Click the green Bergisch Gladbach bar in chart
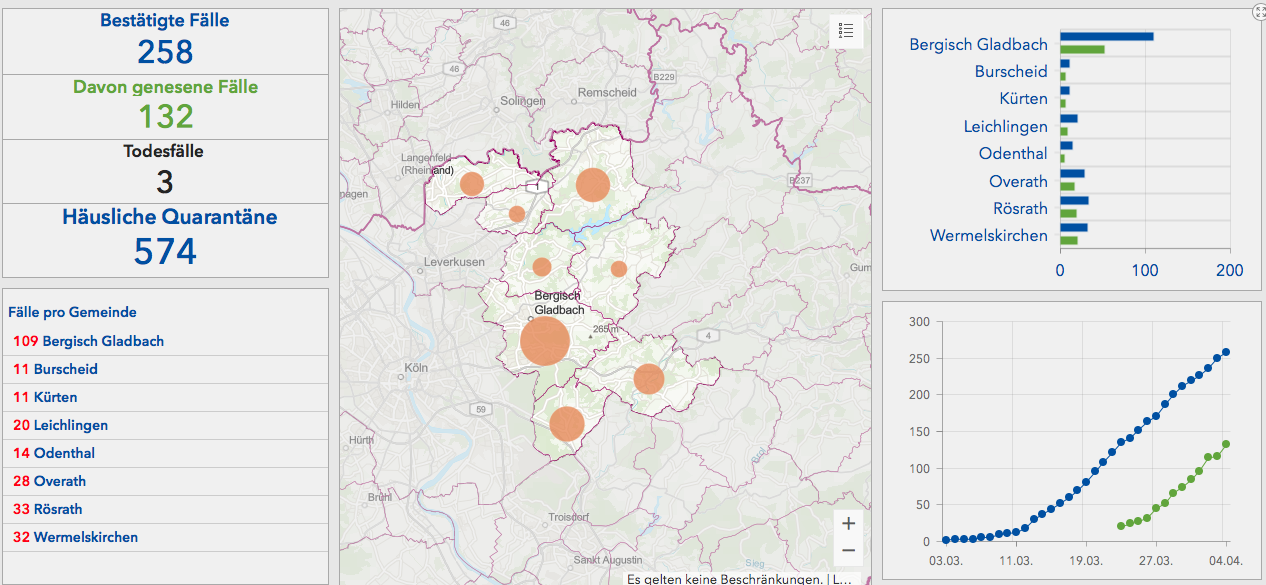The width and height of the screenshot is (1266, 585). 1082,49
